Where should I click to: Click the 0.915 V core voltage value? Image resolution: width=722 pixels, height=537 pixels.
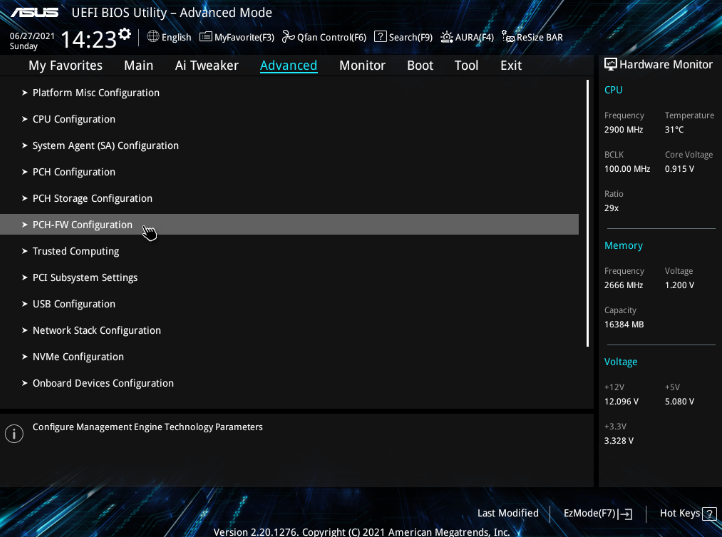coord(679,169)
